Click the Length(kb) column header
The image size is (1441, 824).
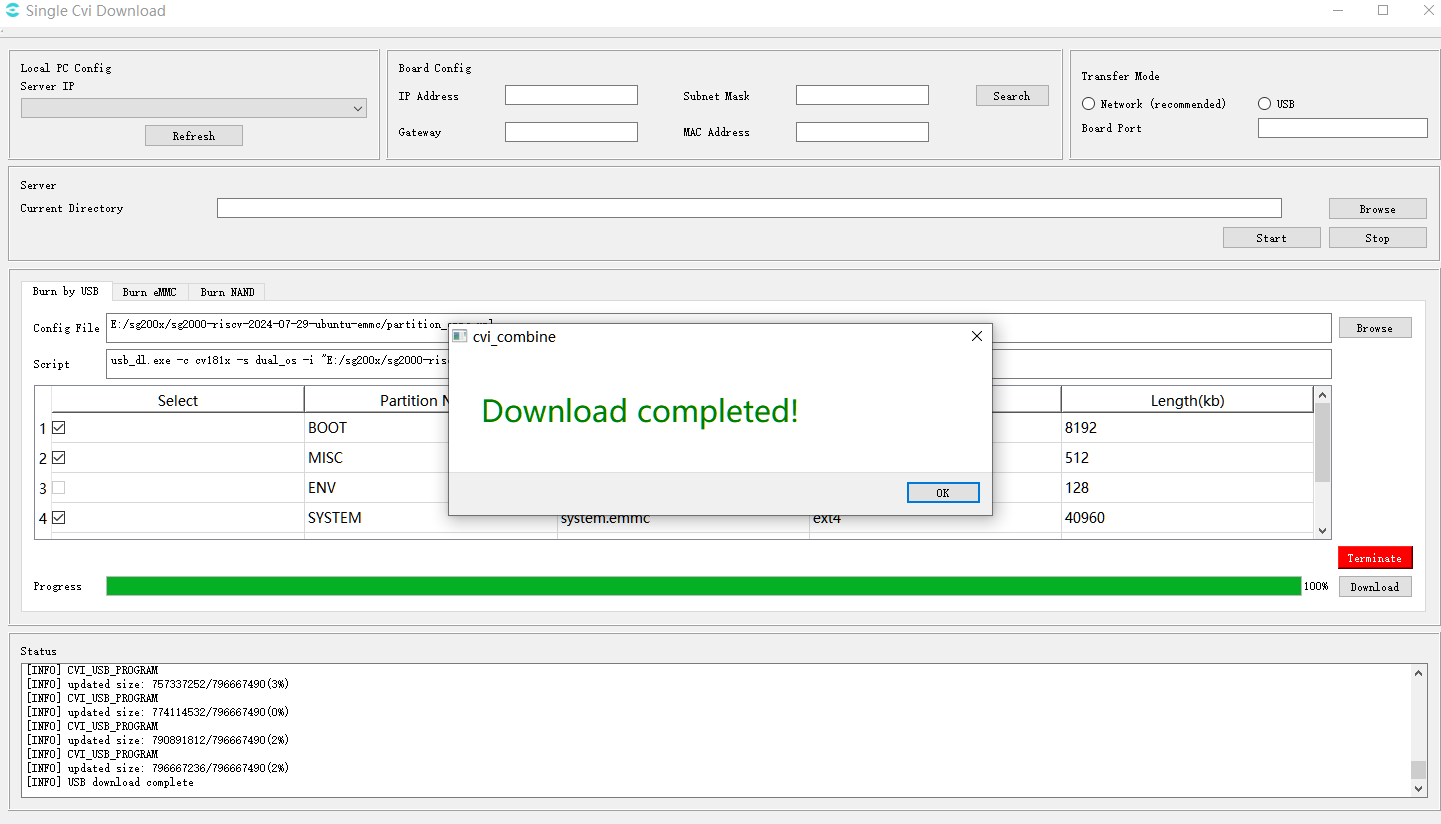pos(1187,400)
